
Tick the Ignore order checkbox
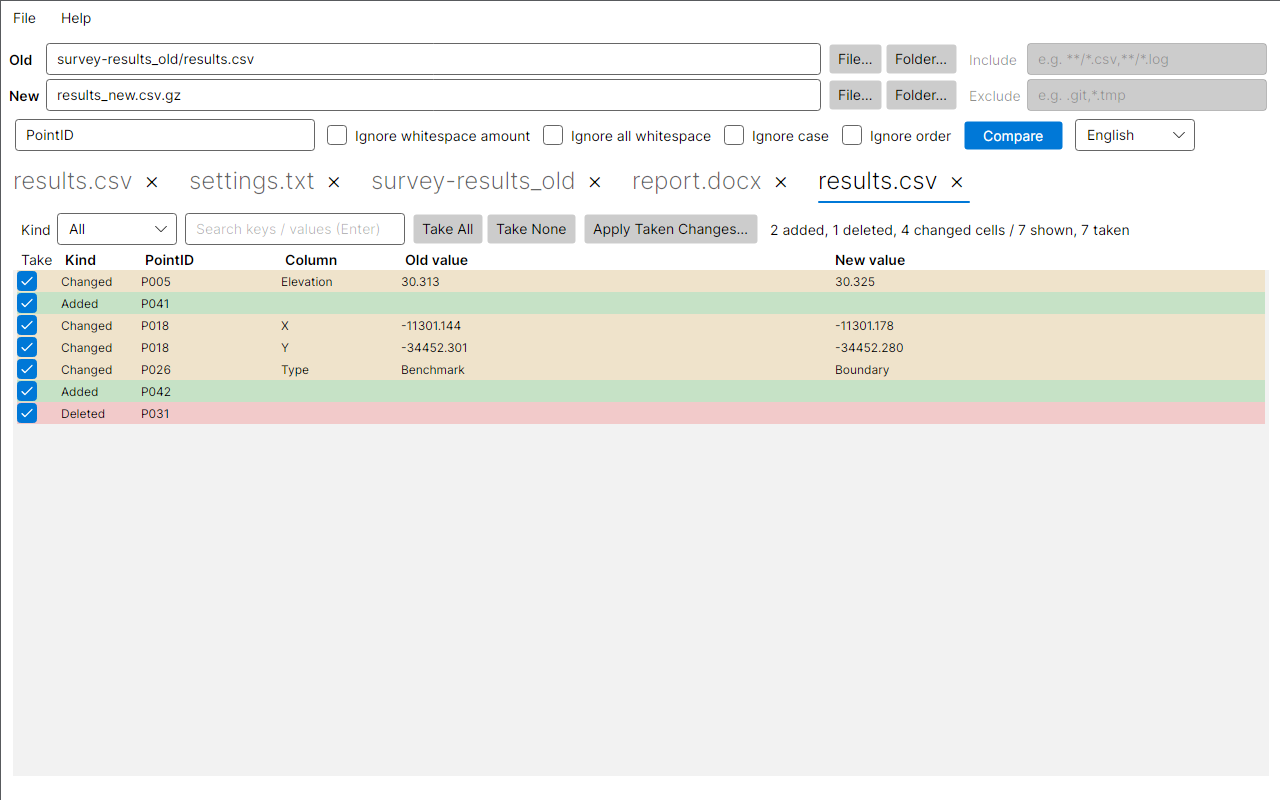click(x=852, y=135)
